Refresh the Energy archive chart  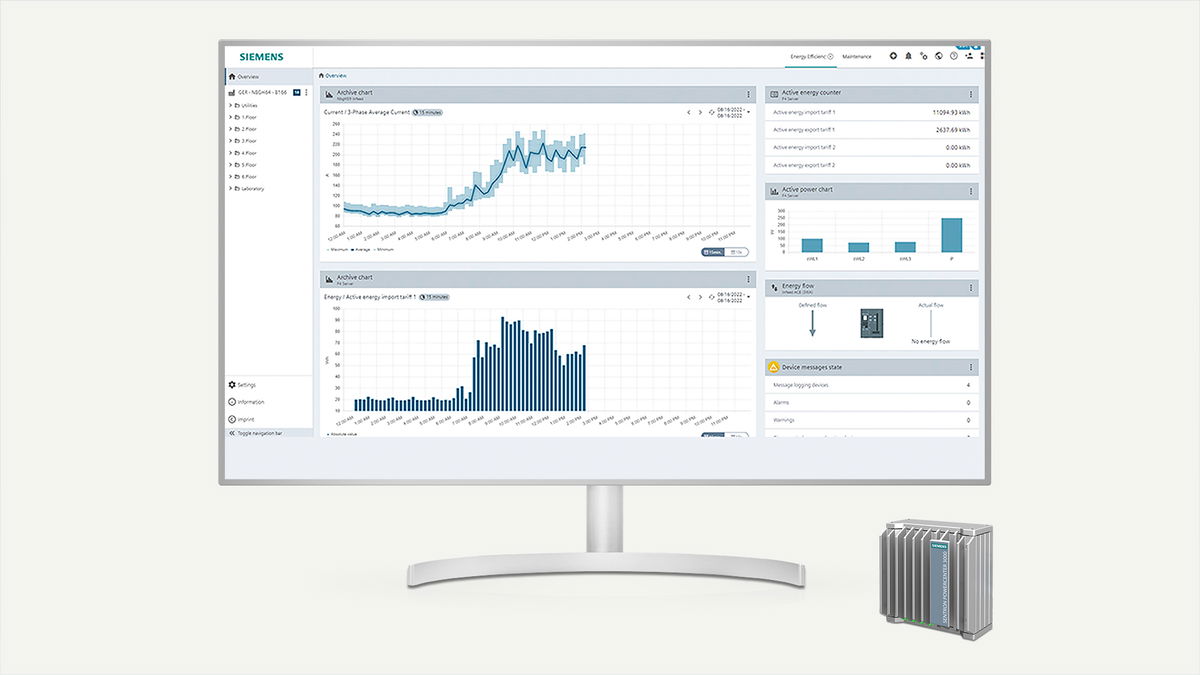click(713, 297)
